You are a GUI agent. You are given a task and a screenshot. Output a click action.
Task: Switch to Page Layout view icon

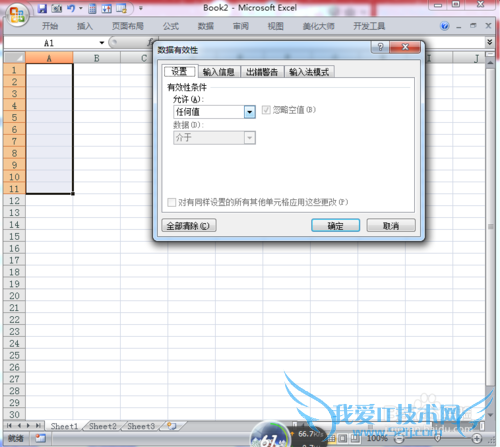pos(343,438)
